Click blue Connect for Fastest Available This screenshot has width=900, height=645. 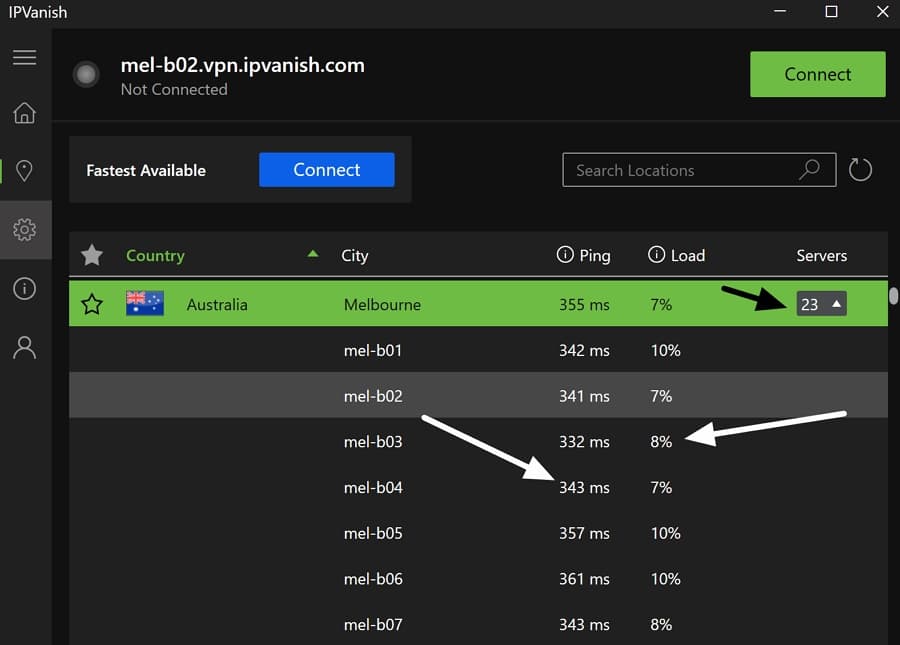[x=327, y=169]
